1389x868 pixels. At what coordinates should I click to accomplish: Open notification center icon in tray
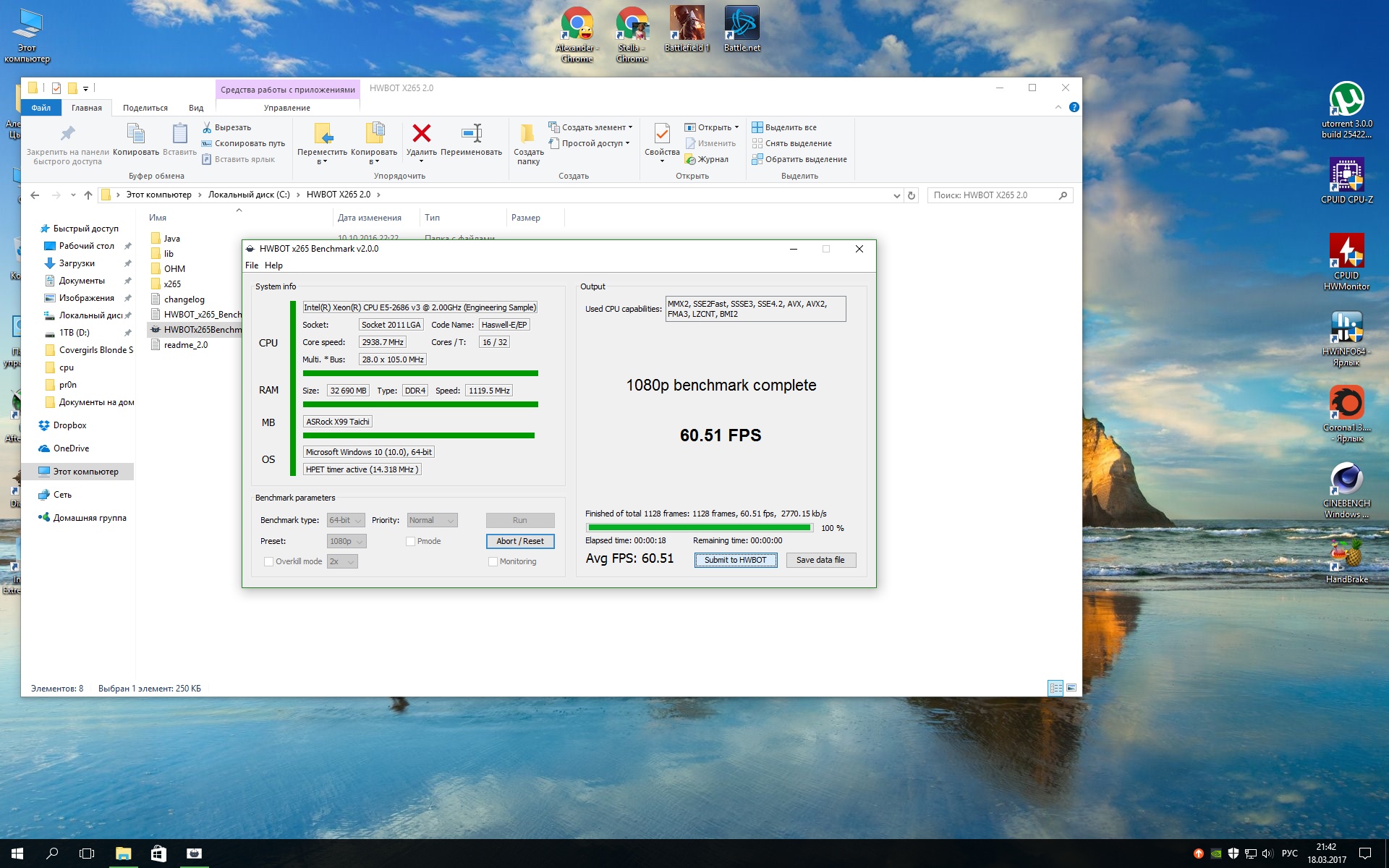1365,854
